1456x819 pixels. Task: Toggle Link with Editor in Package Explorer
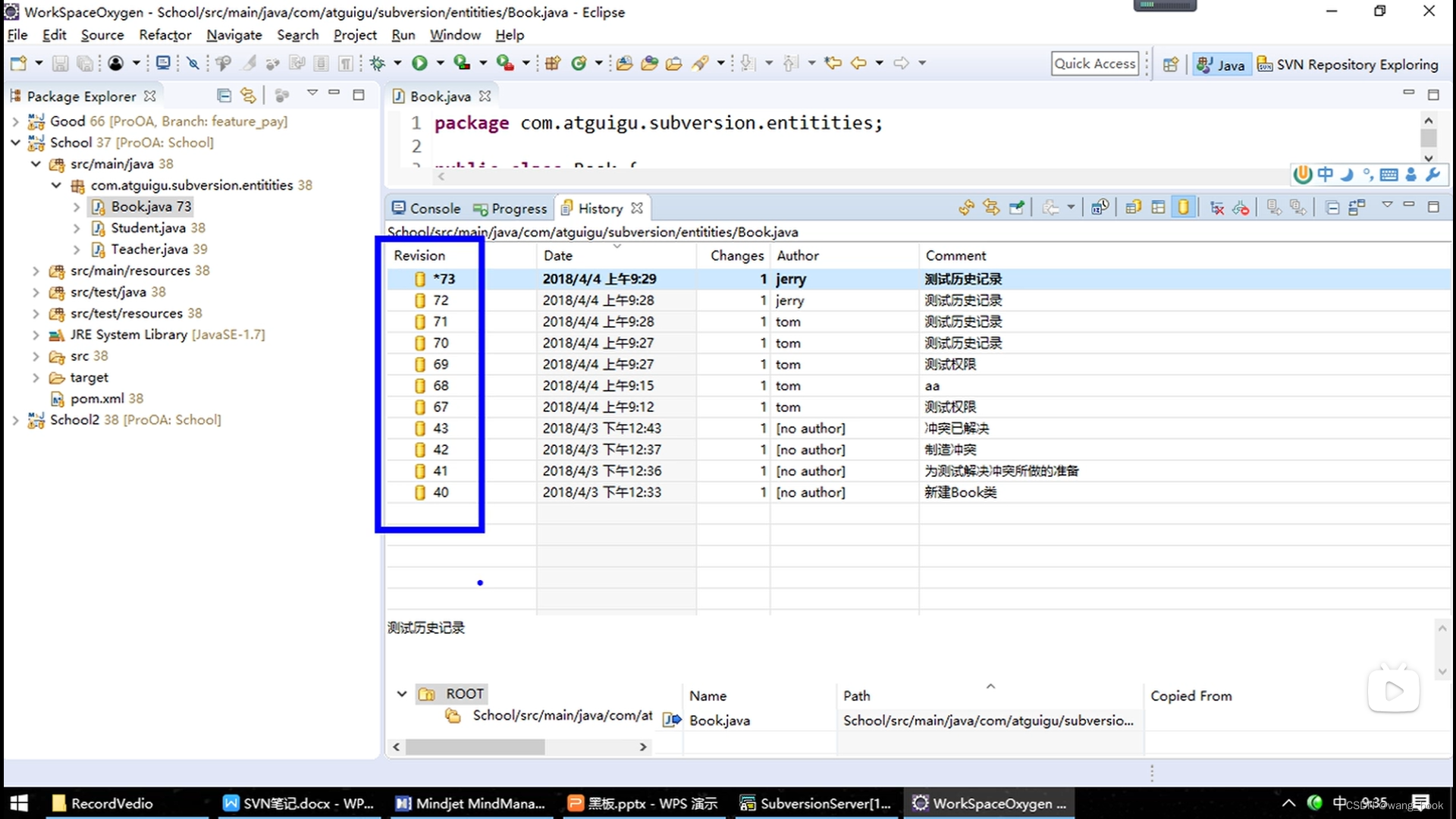[248, 96]
